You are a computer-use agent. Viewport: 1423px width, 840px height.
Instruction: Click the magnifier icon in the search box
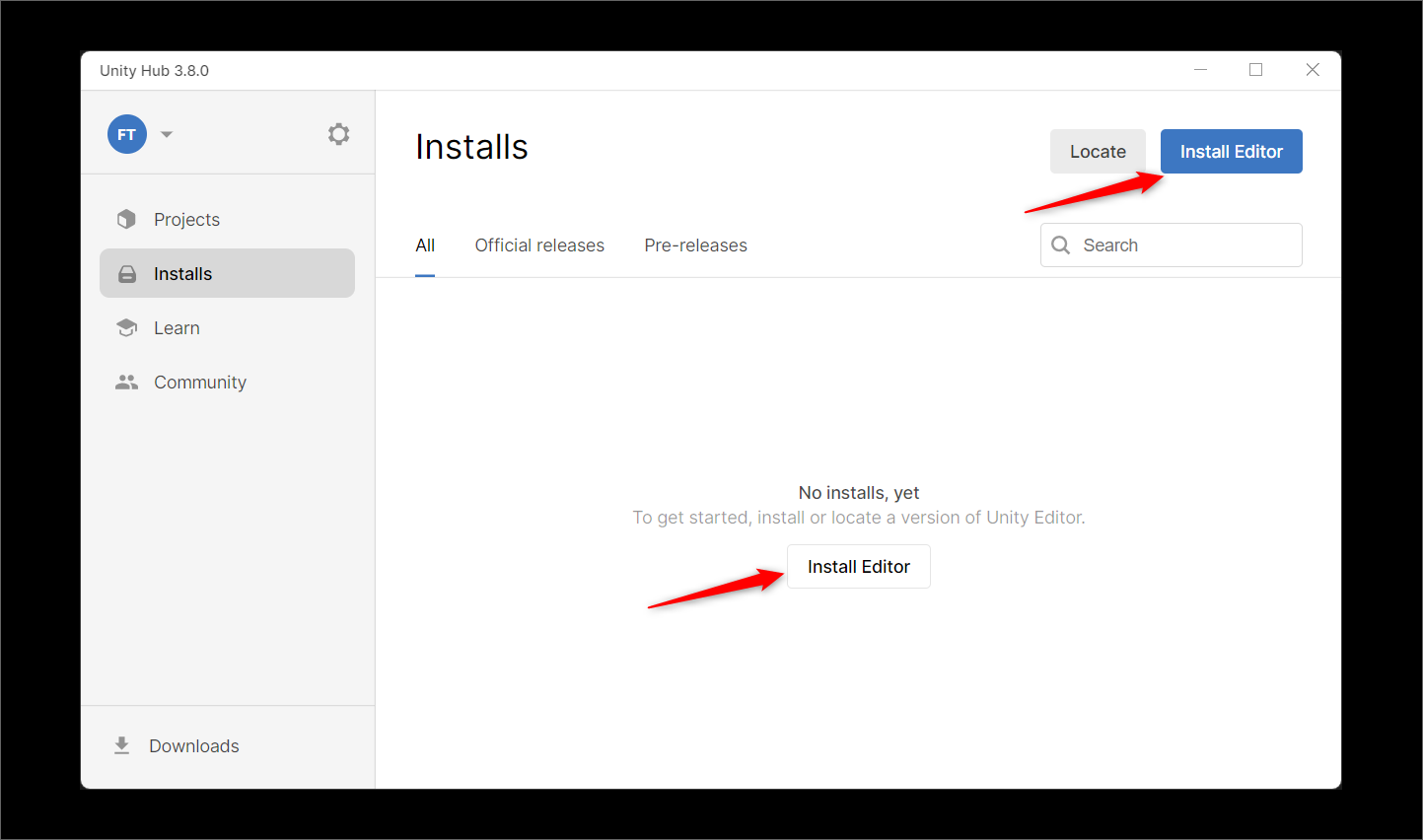pos(1061,245)
